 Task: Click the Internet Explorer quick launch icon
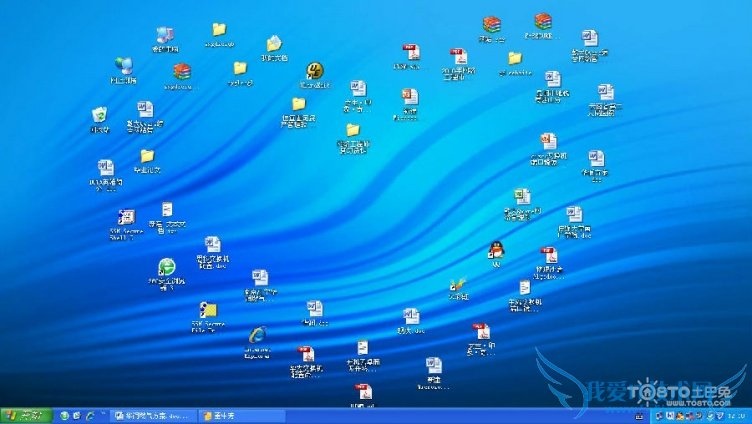[x=90, y=414]
